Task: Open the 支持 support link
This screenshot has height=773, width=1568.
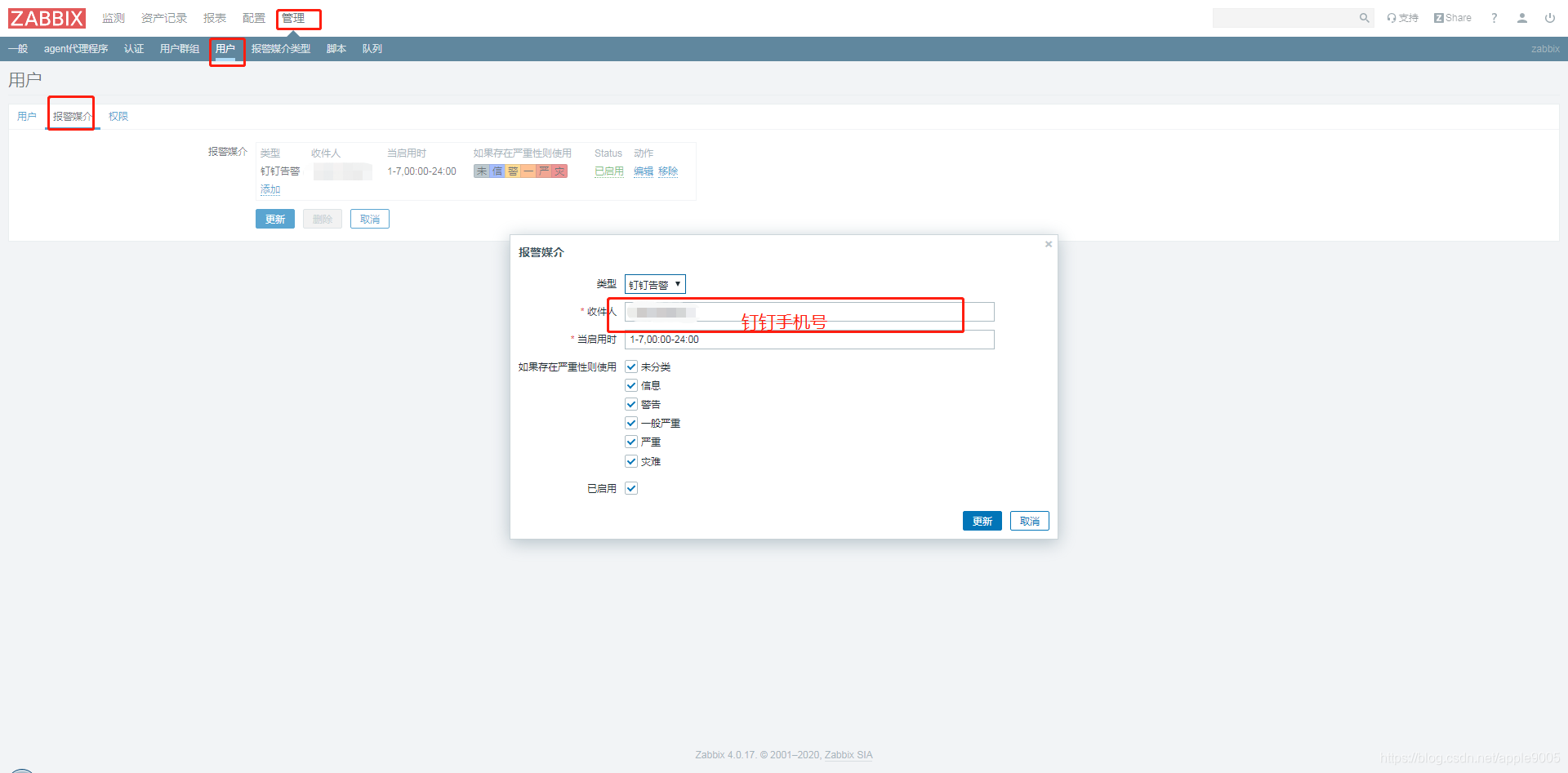Action: 1403,18
